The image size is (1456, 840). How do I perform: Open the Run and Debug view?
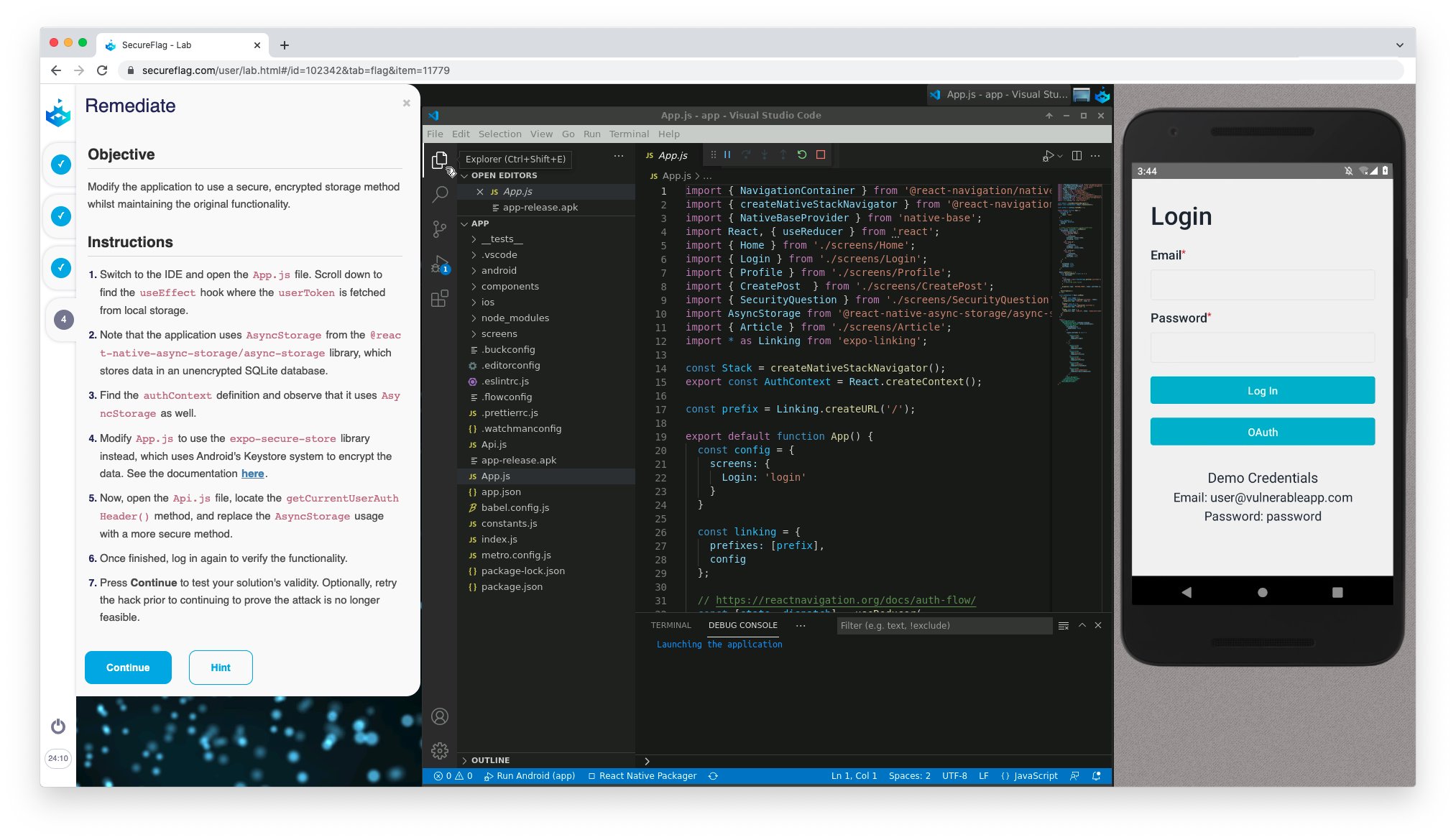pos(440,264)
